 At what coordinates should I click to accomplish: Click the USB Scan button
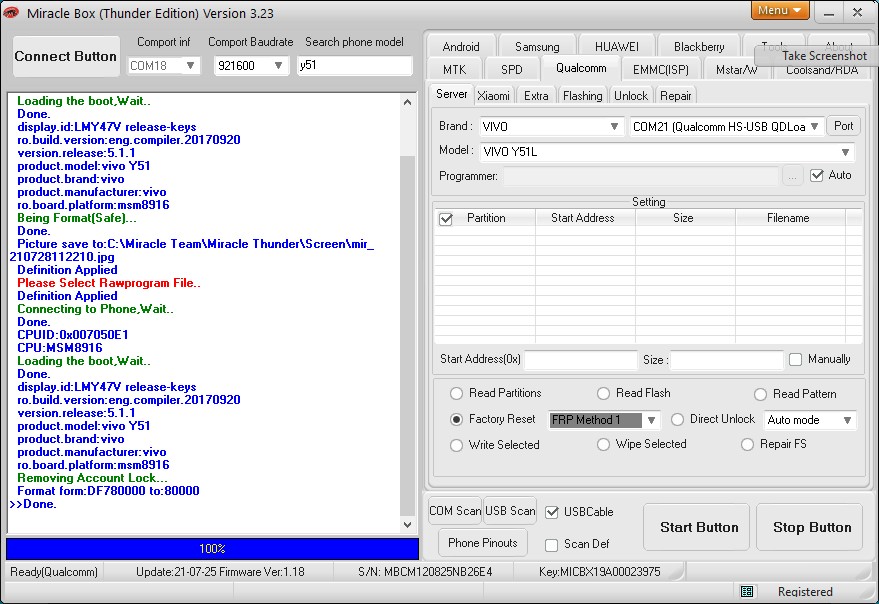tap(510, 511)
